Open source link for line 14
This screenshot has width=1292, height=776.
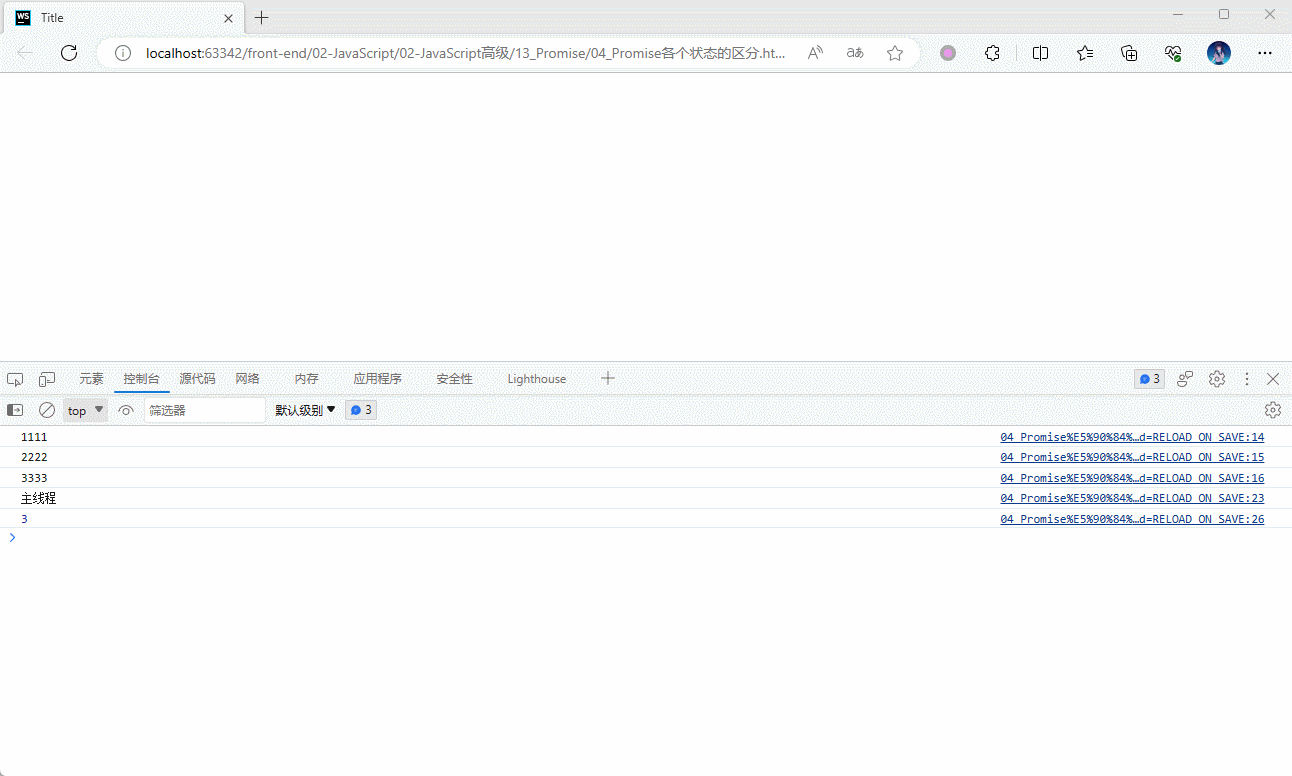(x=1132, y=437)
